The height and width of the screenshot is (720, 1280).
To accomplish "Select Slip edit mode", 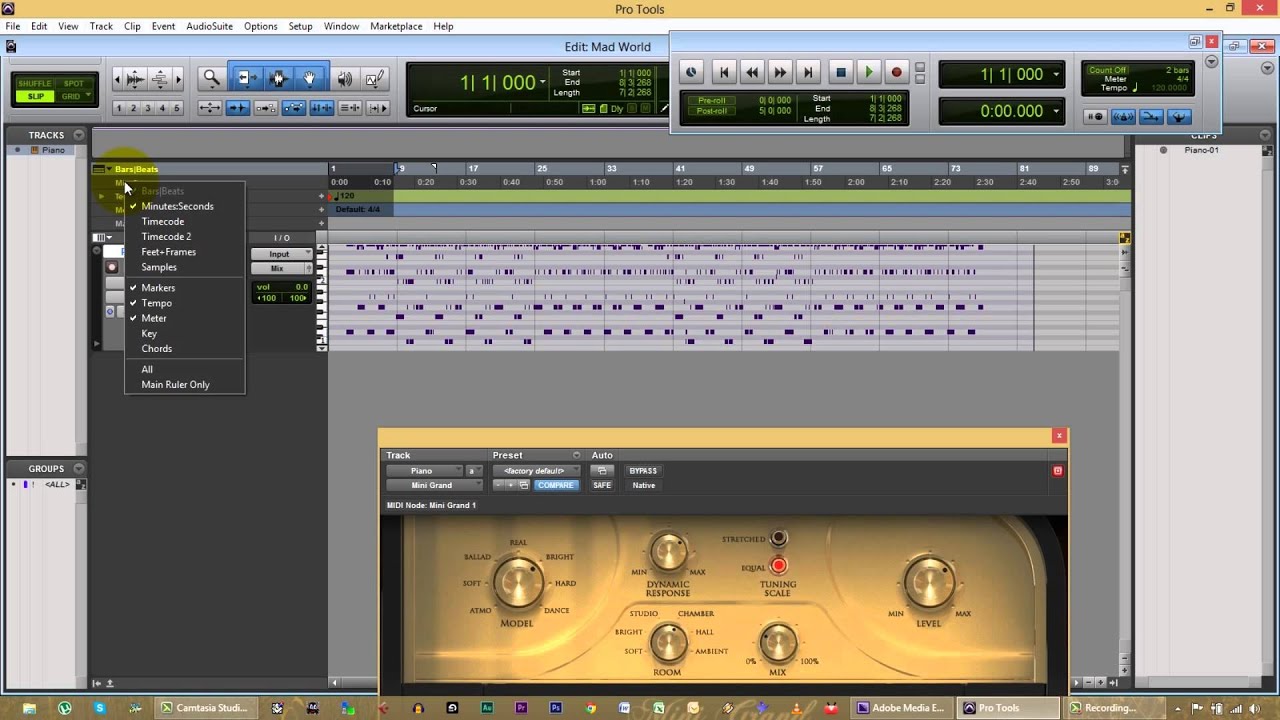I will (x=35, y=97).
